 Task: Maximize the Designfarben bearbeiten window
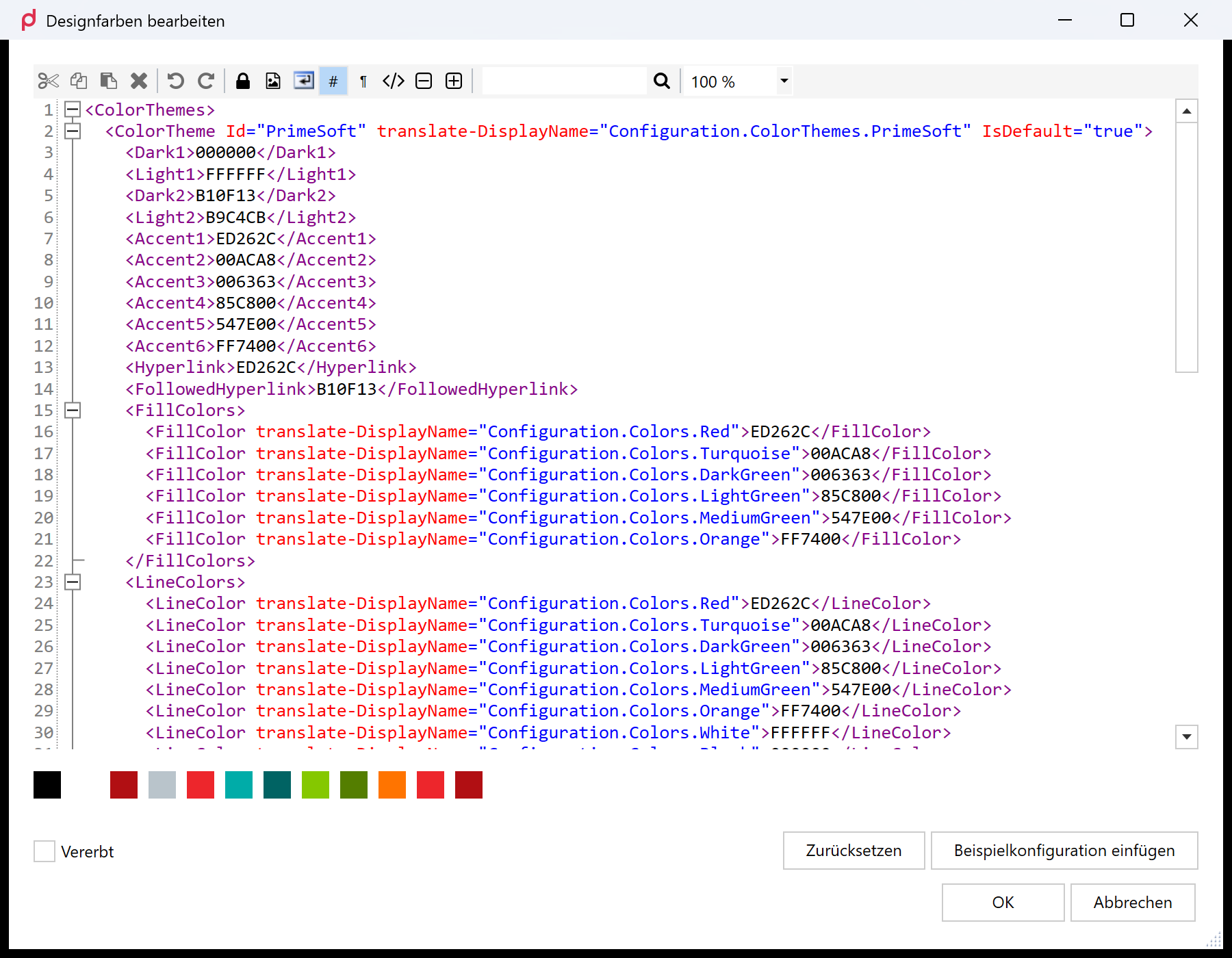(1127, 21)
